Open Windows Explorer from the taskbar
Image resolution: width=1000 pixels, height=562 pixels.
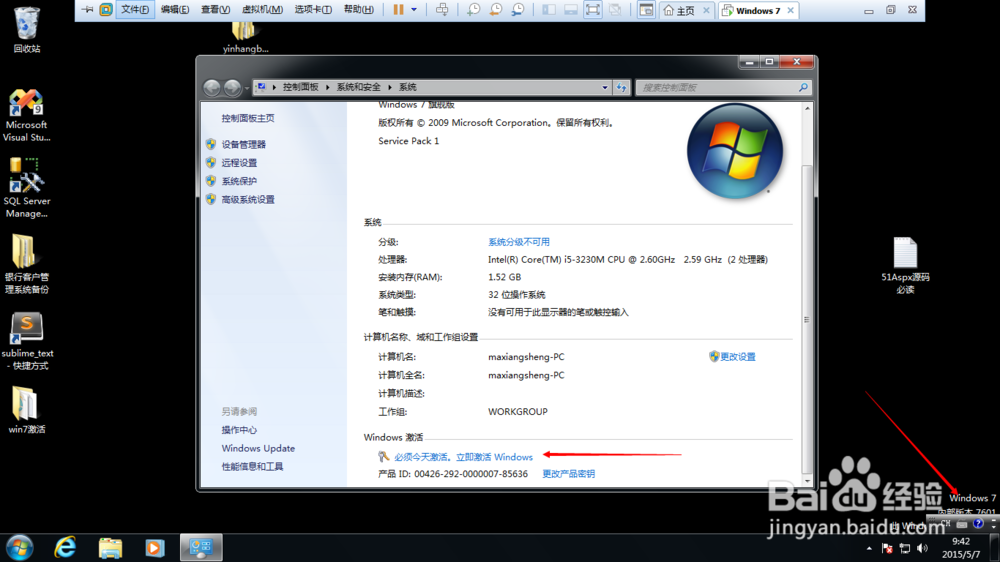[110, 547]
